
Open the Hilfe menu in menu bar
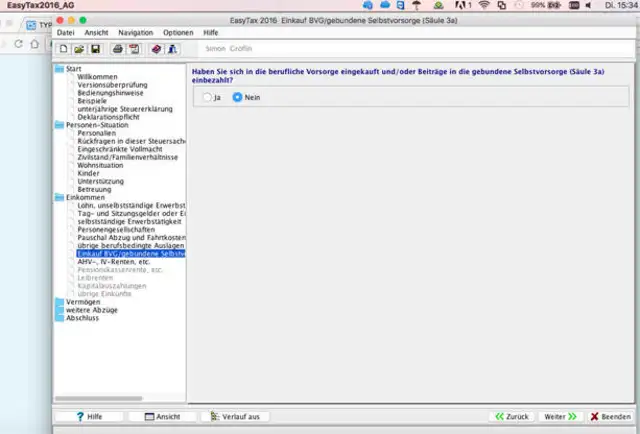[x=211, y=33]
